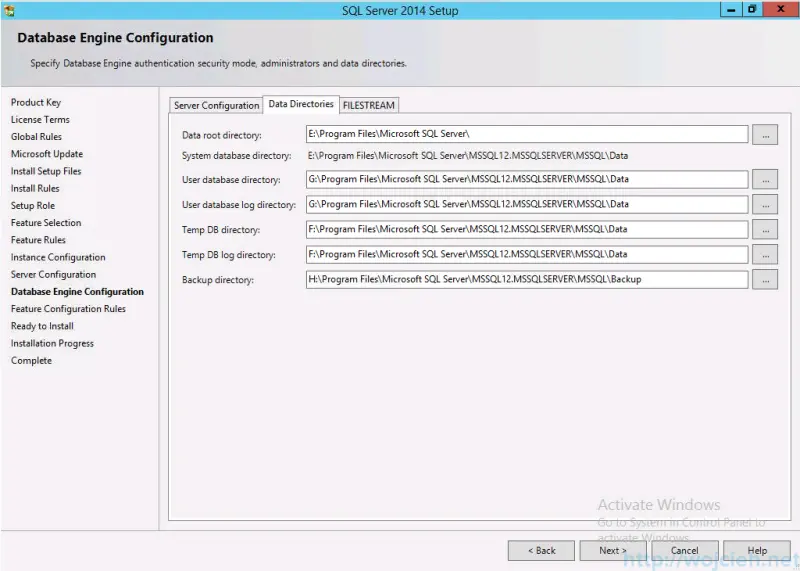
Task: Select Ready to Install step
Action: (42, 326)
